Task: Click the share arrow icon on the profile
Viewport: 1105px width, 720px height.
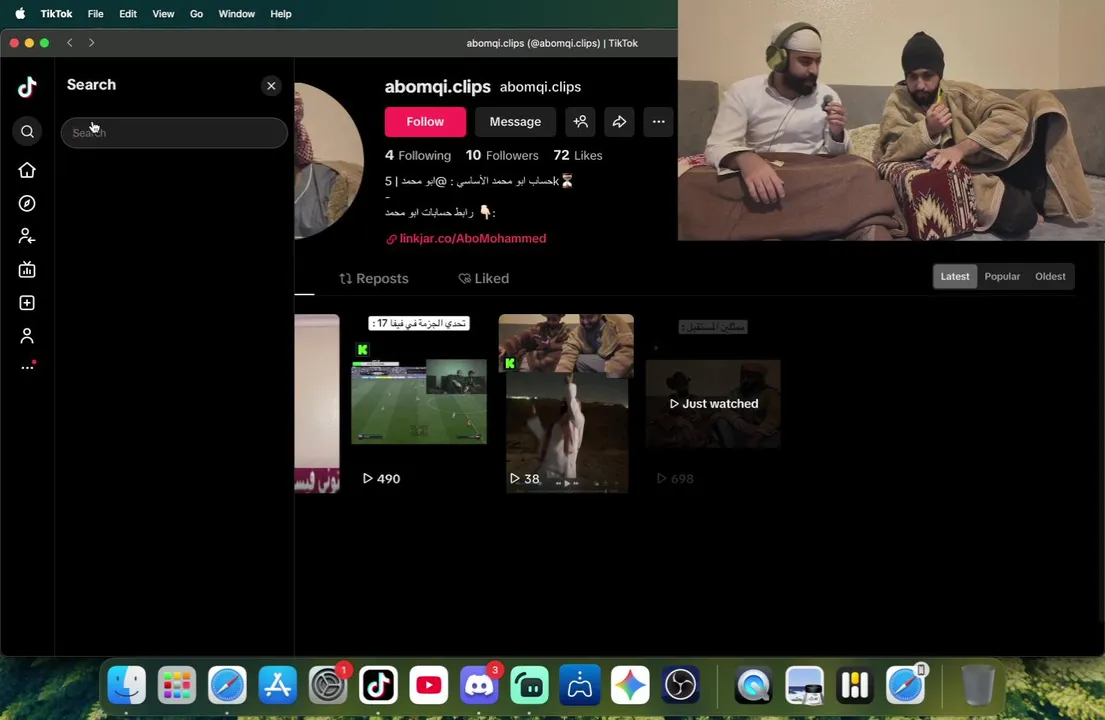Action: click(x=619, y=122)
